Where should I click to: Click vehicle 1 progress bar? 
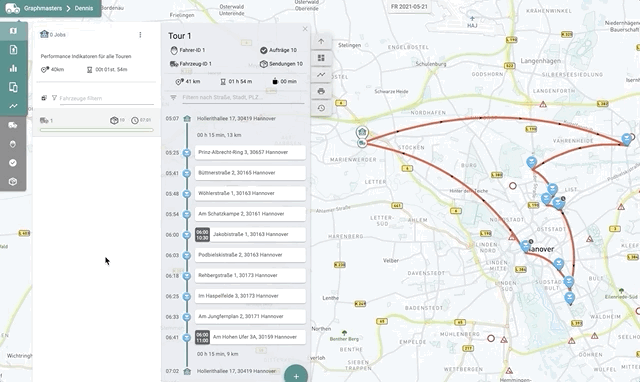click(x=97, y=130)
